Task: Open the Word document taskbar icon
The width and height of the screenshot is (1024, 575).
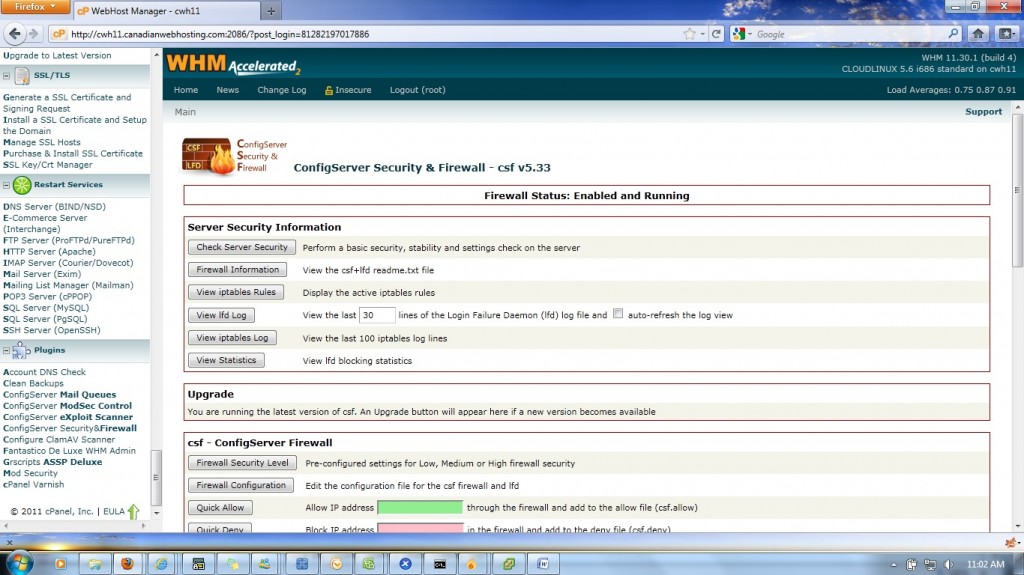Action: 542,563
